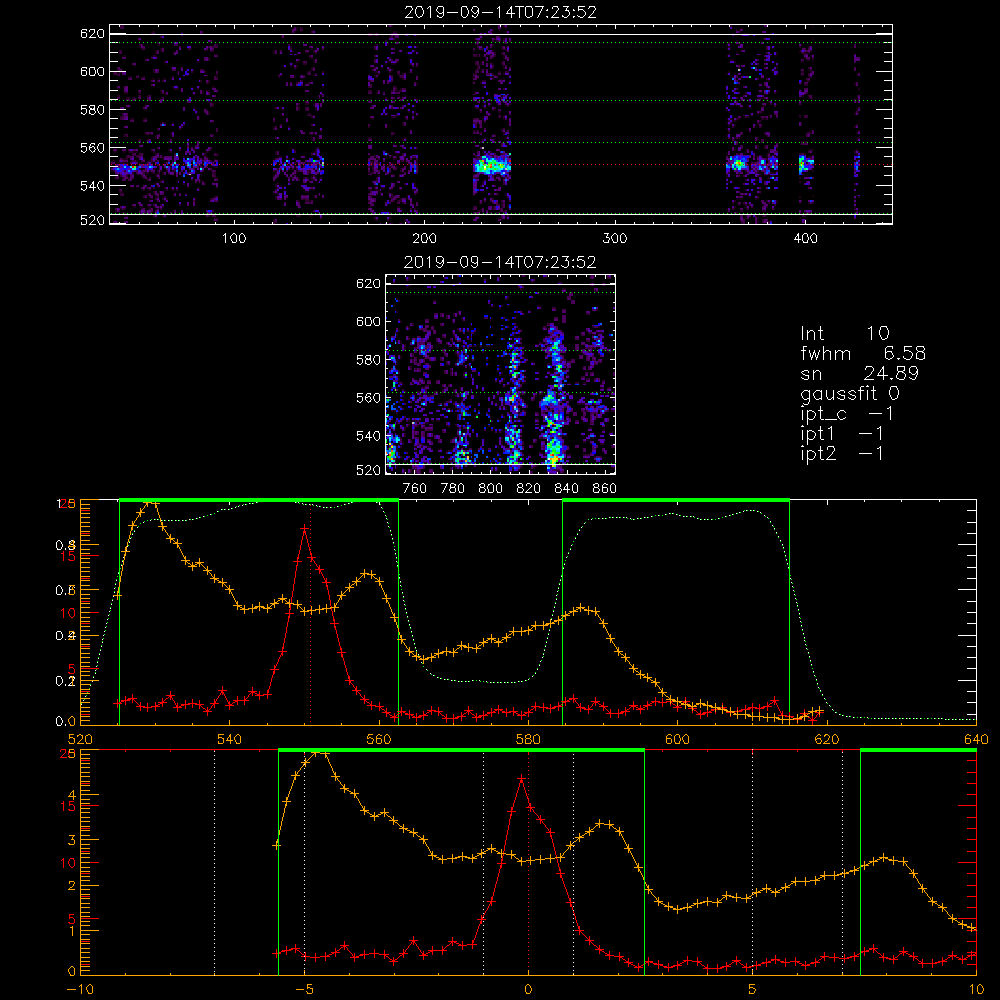Click the brightest blob in the top spectrogram
Image resolution: width=1000 pixels, height=1000 pixels.
(492, 165)
